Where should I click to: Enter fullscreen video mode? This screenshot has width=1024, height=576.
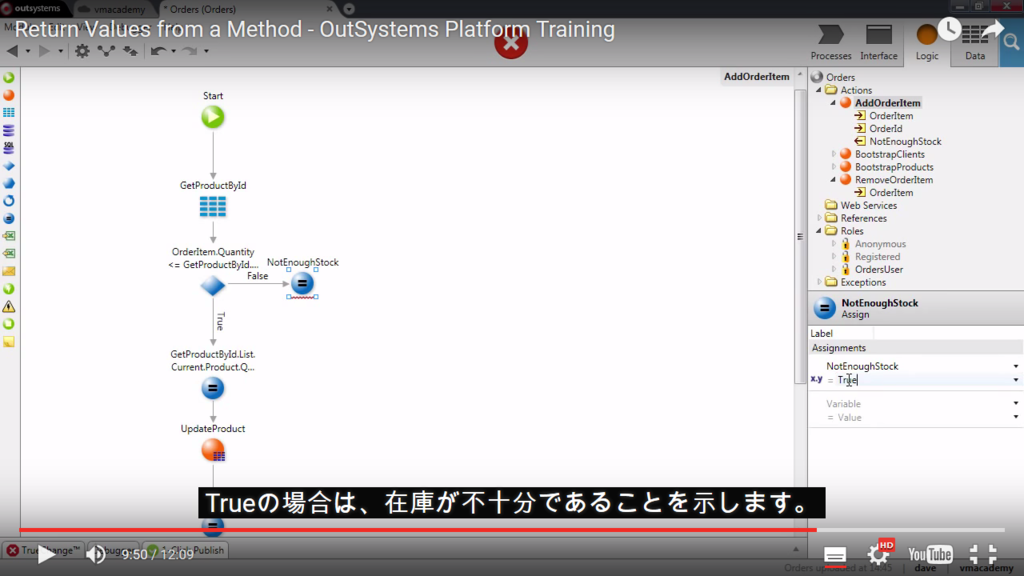point(982,554)
